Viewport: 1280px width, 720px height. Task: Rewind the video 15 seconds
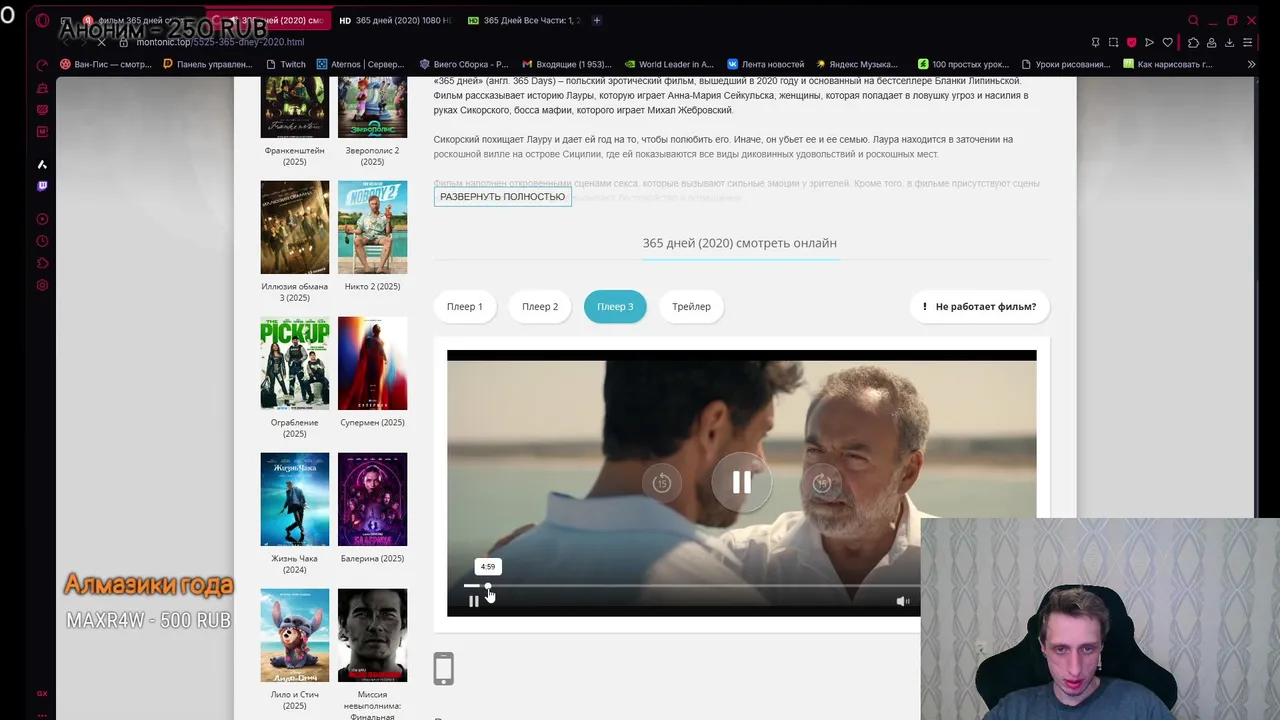[x=661, y=483]
